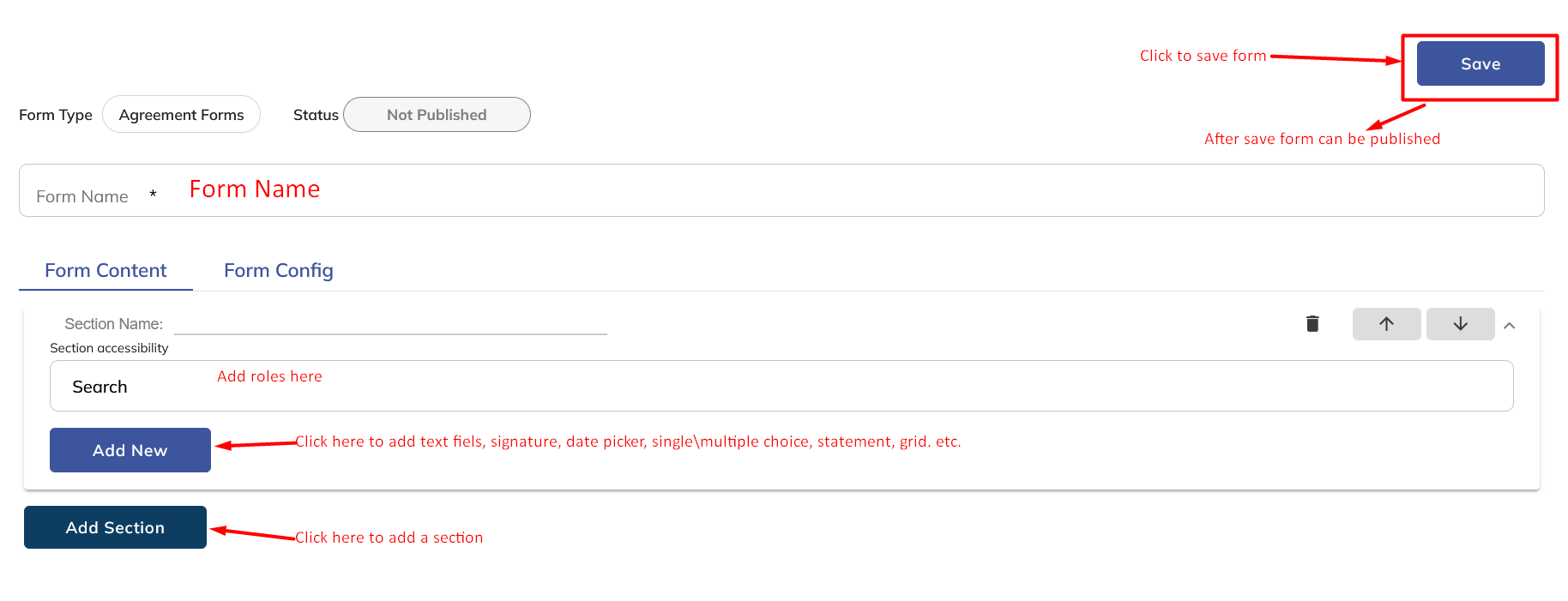Add another section with Add Section
This screenshot has width=1568, height=601.
pyautogui.click(x=115, y=527)
